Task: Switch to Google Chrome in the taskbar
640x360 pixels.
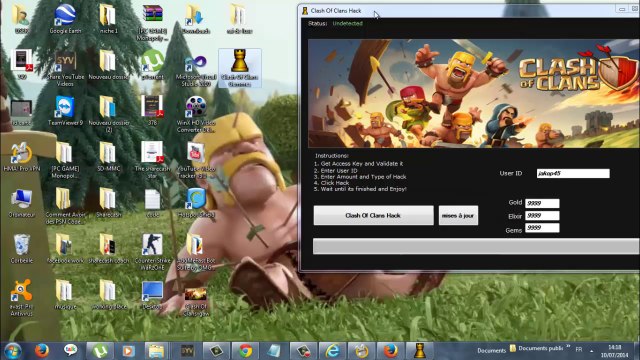Action: pos(245,351)
